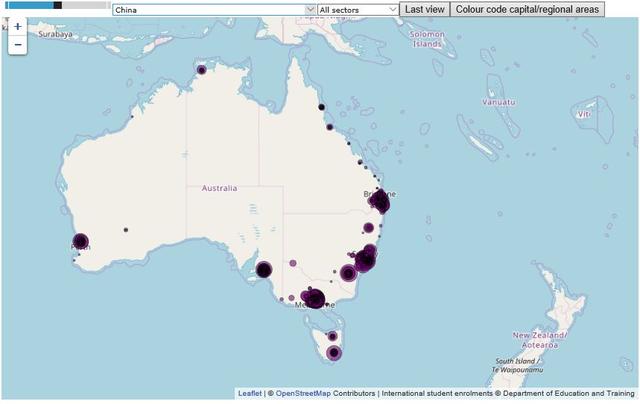
Task: Zoom in on the map
Action: click(x=18, y=27)
